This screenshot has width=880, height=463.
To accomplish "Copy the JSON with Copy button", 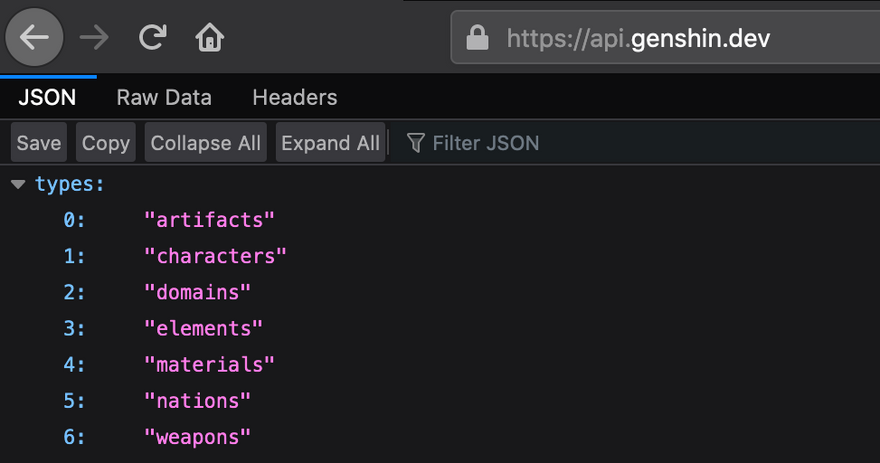I will [x=106, y=143].
